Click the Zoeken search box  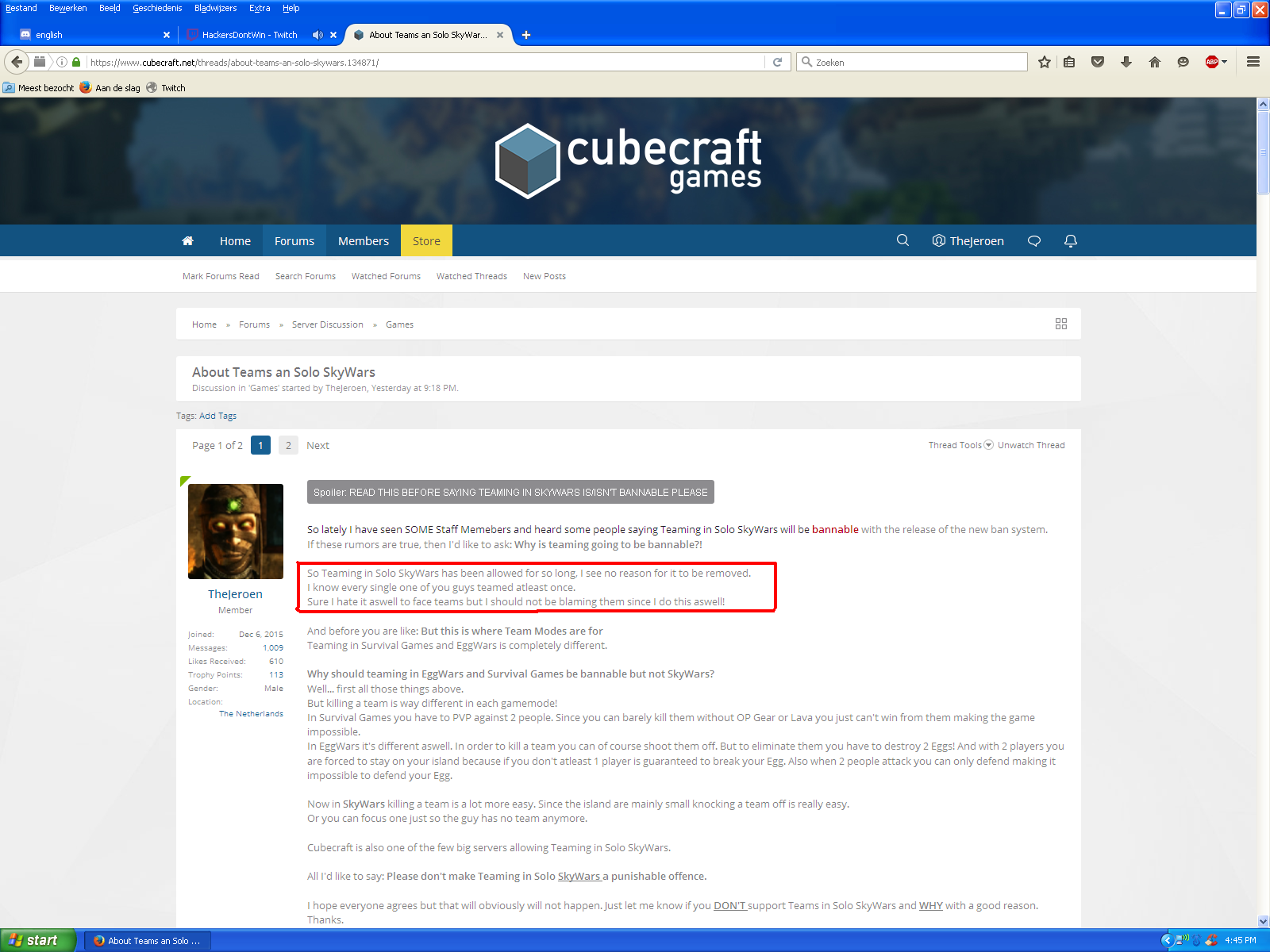pos(913,62)
